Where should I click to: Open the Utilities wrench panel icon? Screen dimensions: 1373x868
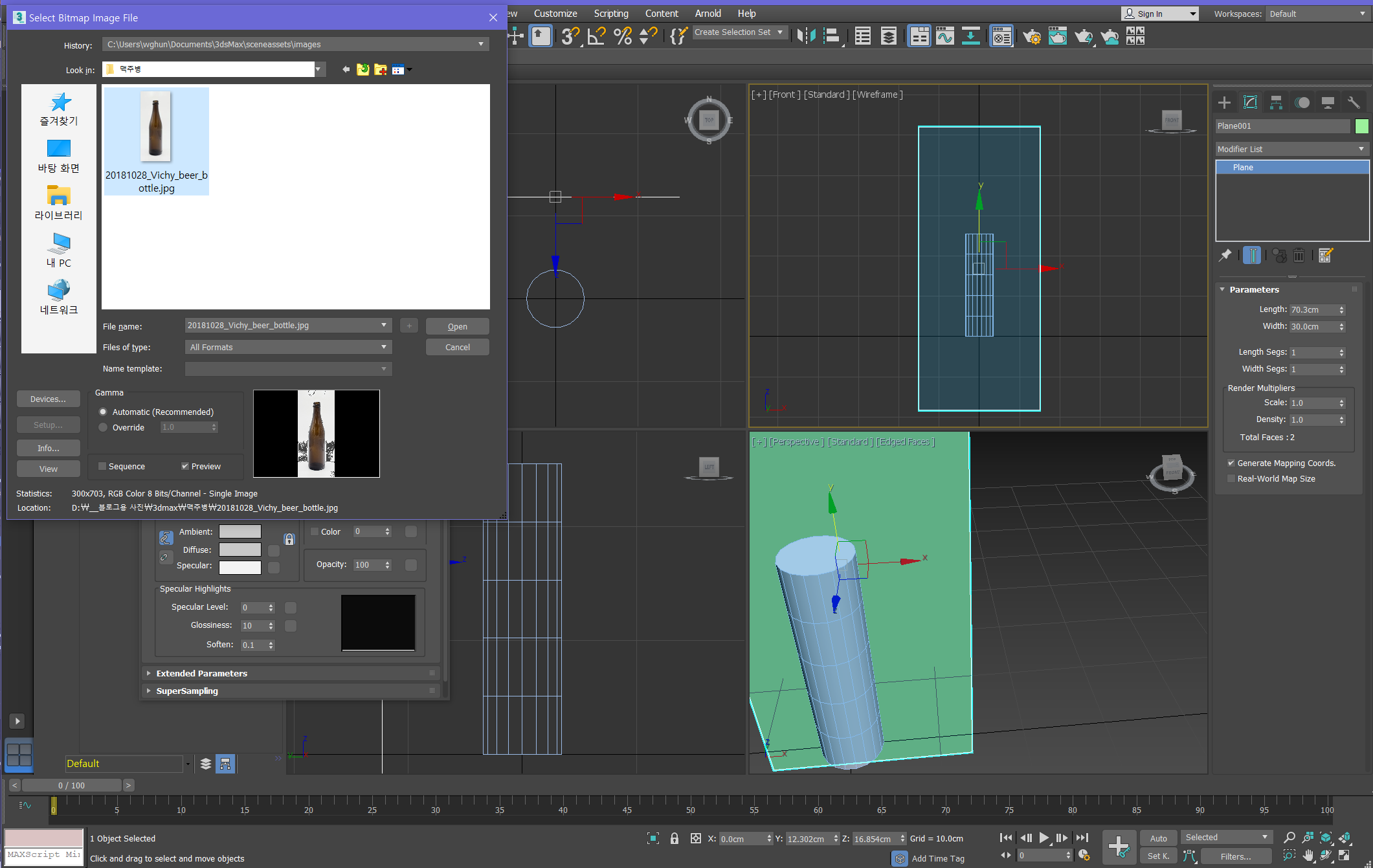coord(1353,102)
